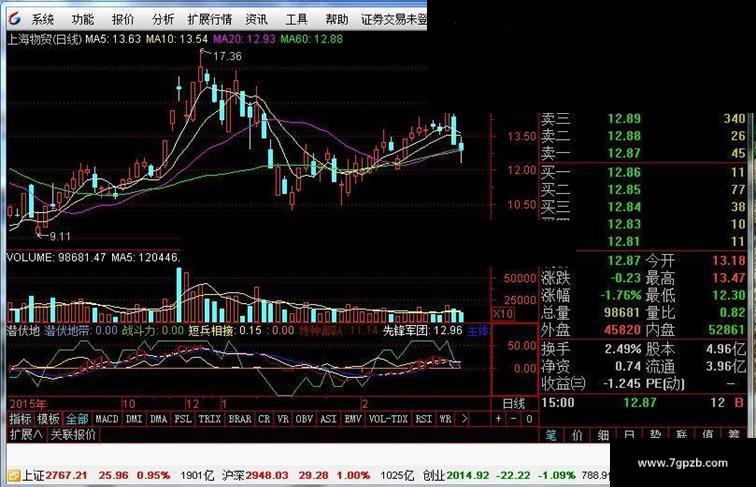
Task: Select the WR indicator tab
Action: 446,419
